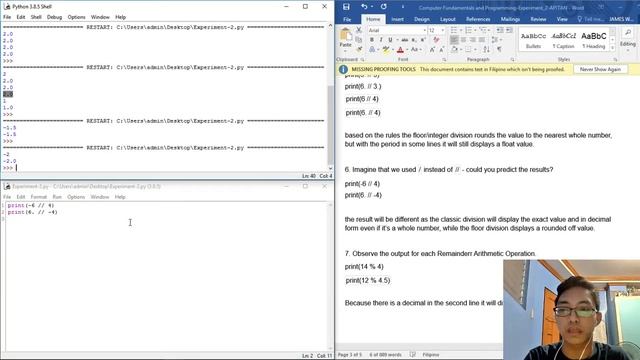Screen dimensions: 640x360
Task: Click the Redo icon in Word's title bar
Action: [383, 7]
